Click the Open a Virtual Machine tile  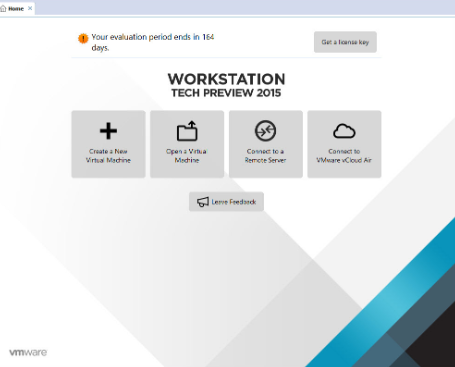[187, 144]
